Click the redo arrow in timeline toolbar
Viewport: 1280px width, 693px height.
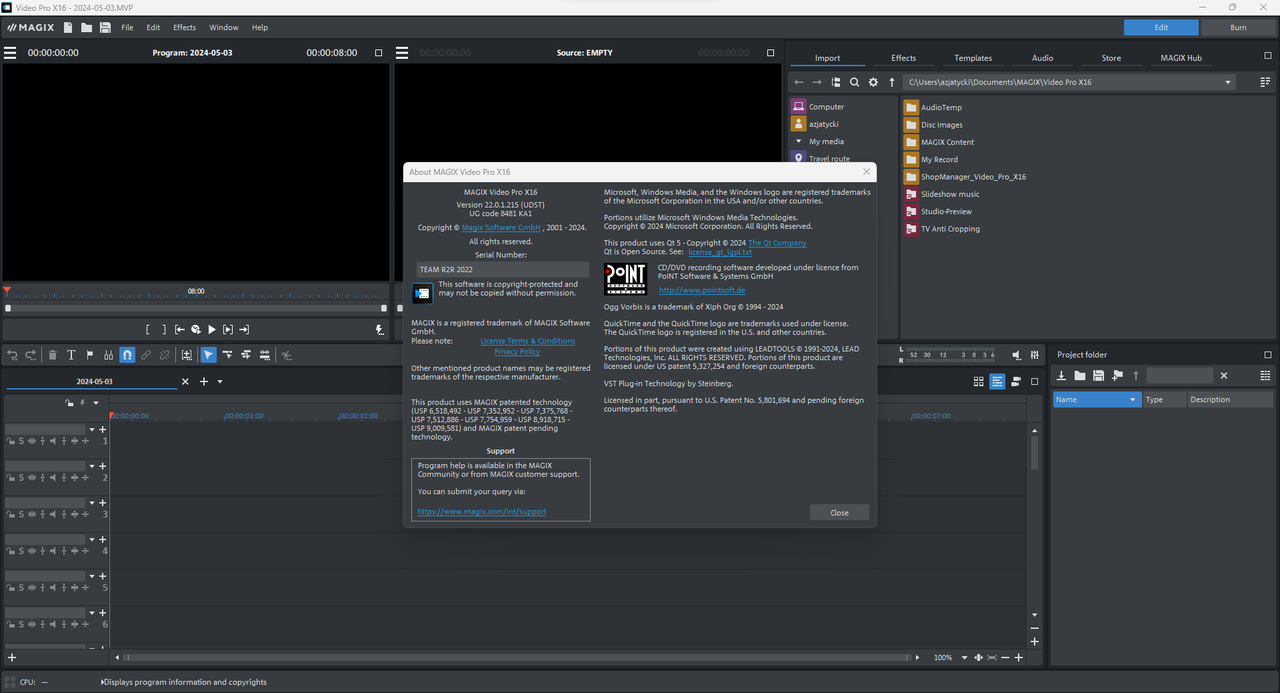pos(31,355)
